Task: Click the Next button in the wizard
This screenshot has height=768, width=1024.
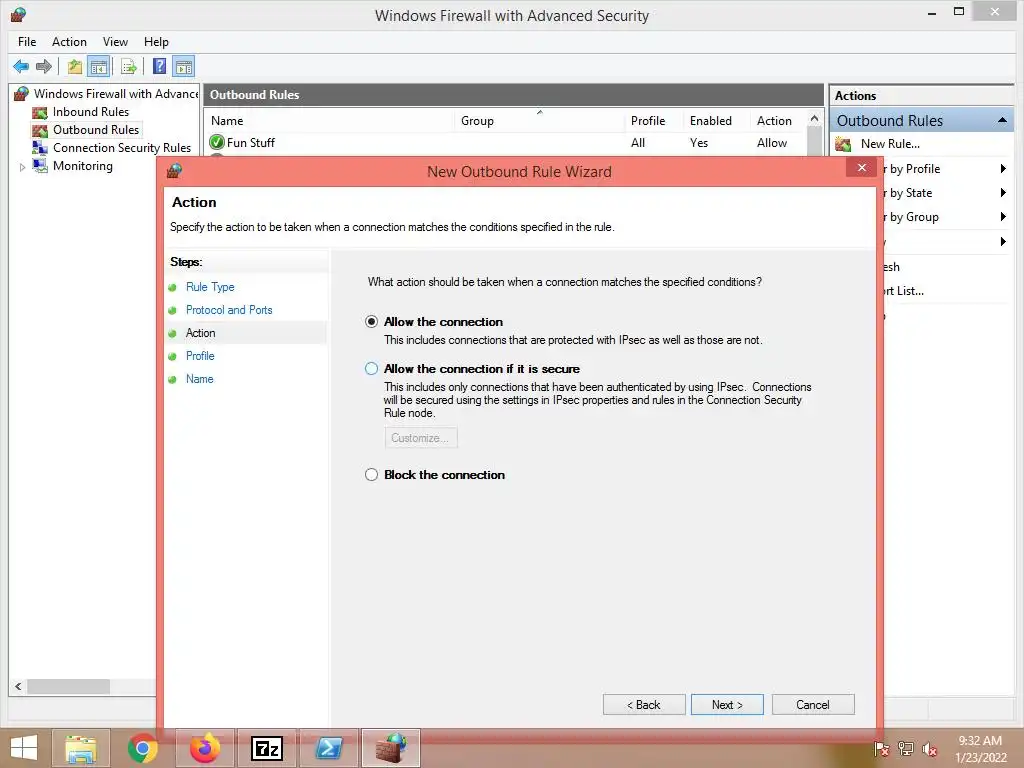Action: [727, 705]
